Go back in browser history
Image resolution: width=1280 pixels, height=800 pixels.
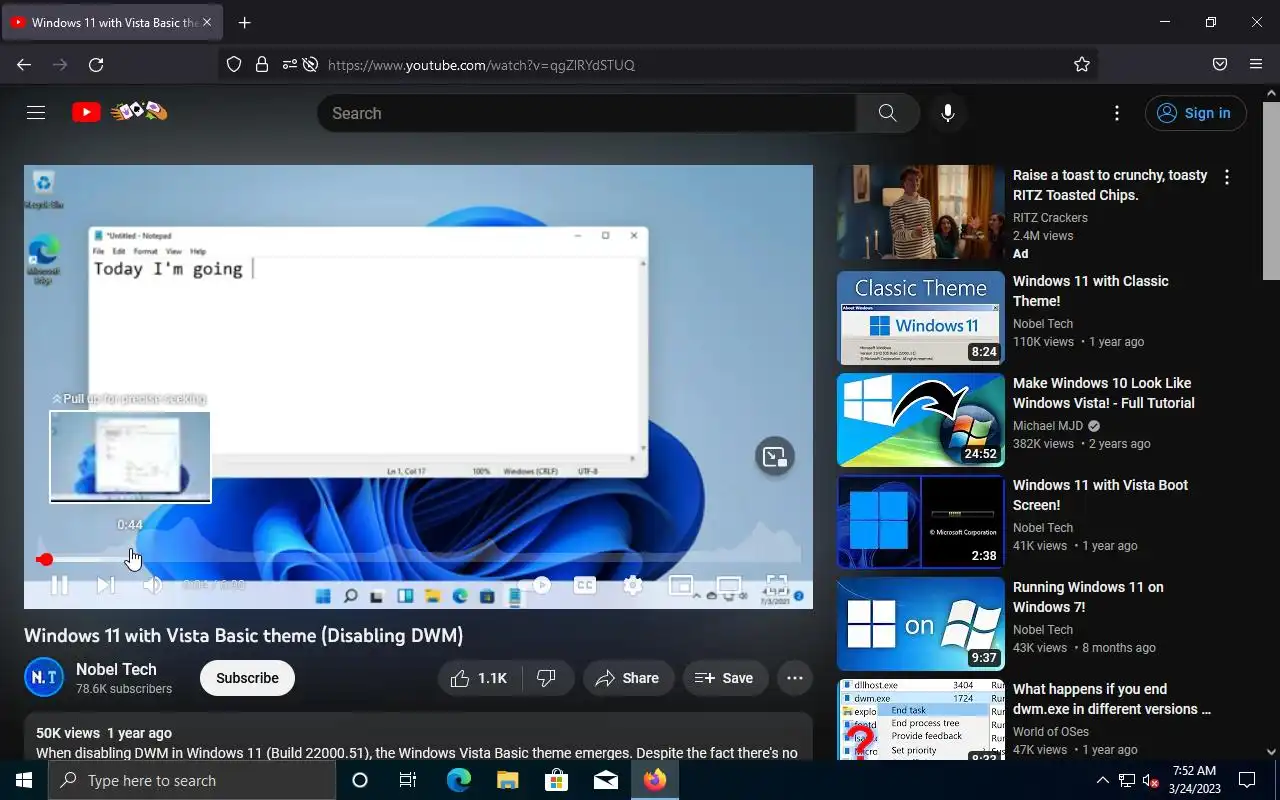coord(24,65)
